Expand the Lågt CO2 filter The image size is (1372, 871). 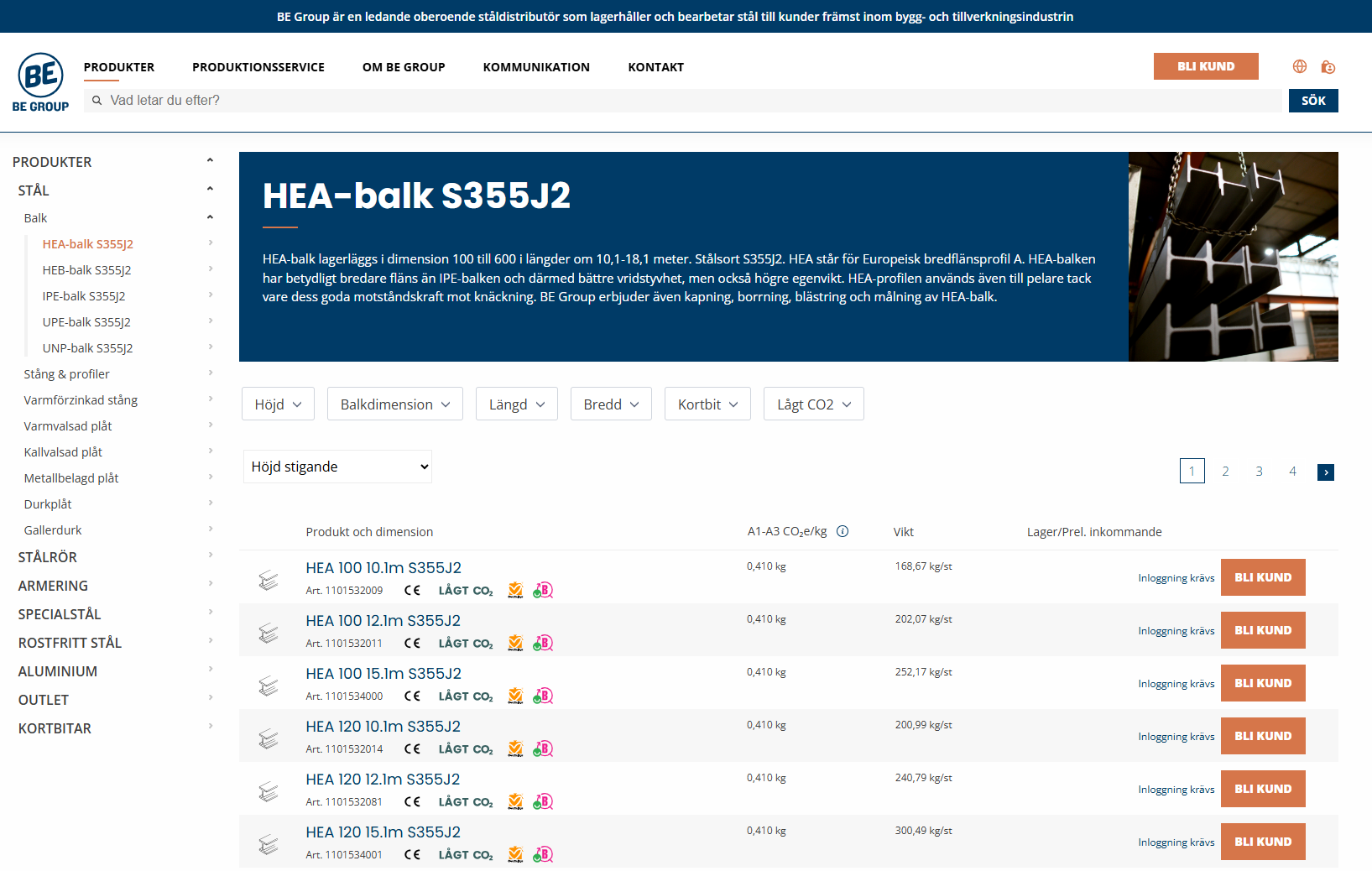(813, 404)
